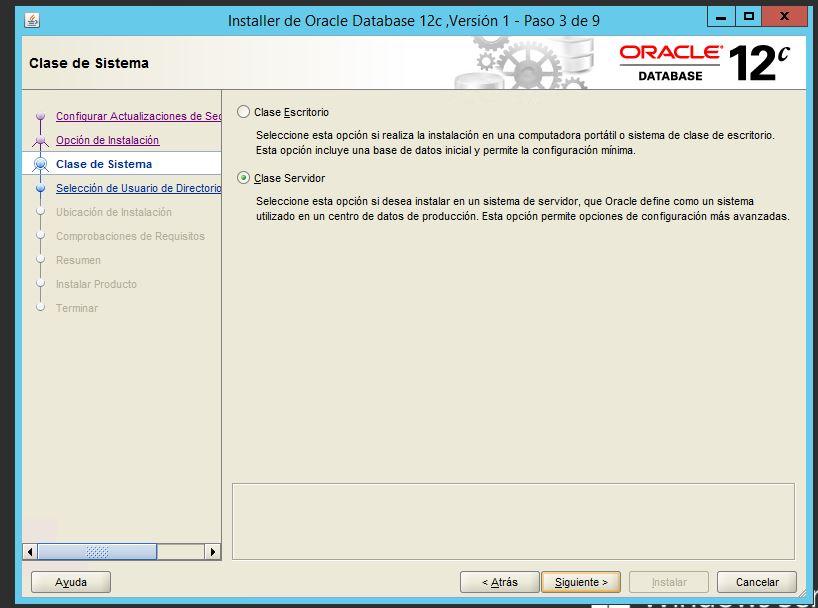This screenshot has height=608, width=818.
Task: Maximize the installer window
Action: coord(749,17)
